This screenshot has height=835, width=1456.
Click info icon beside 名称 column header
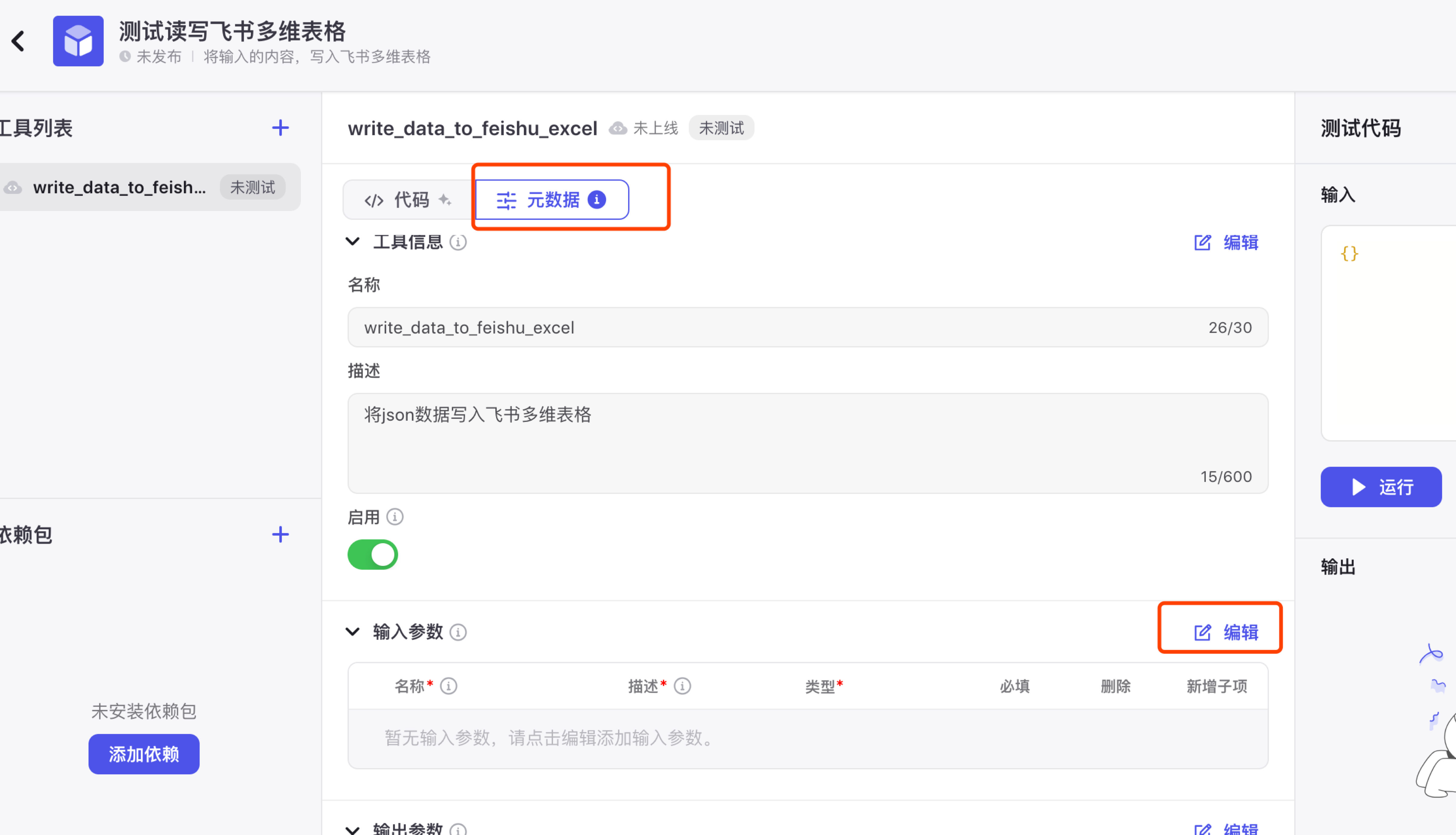[x=449, y=686]
